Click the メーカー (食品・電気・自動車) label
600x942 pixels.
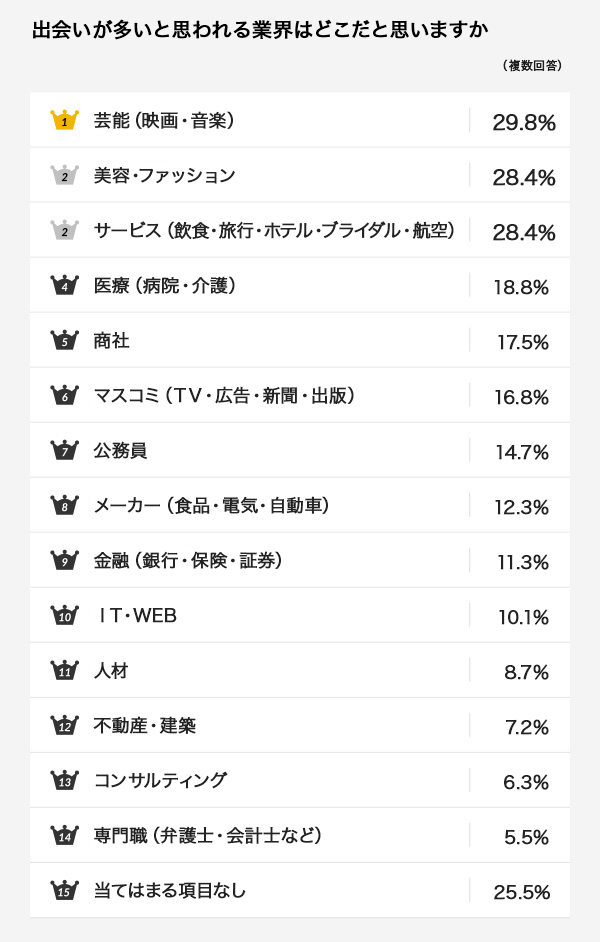pos(211,505)
